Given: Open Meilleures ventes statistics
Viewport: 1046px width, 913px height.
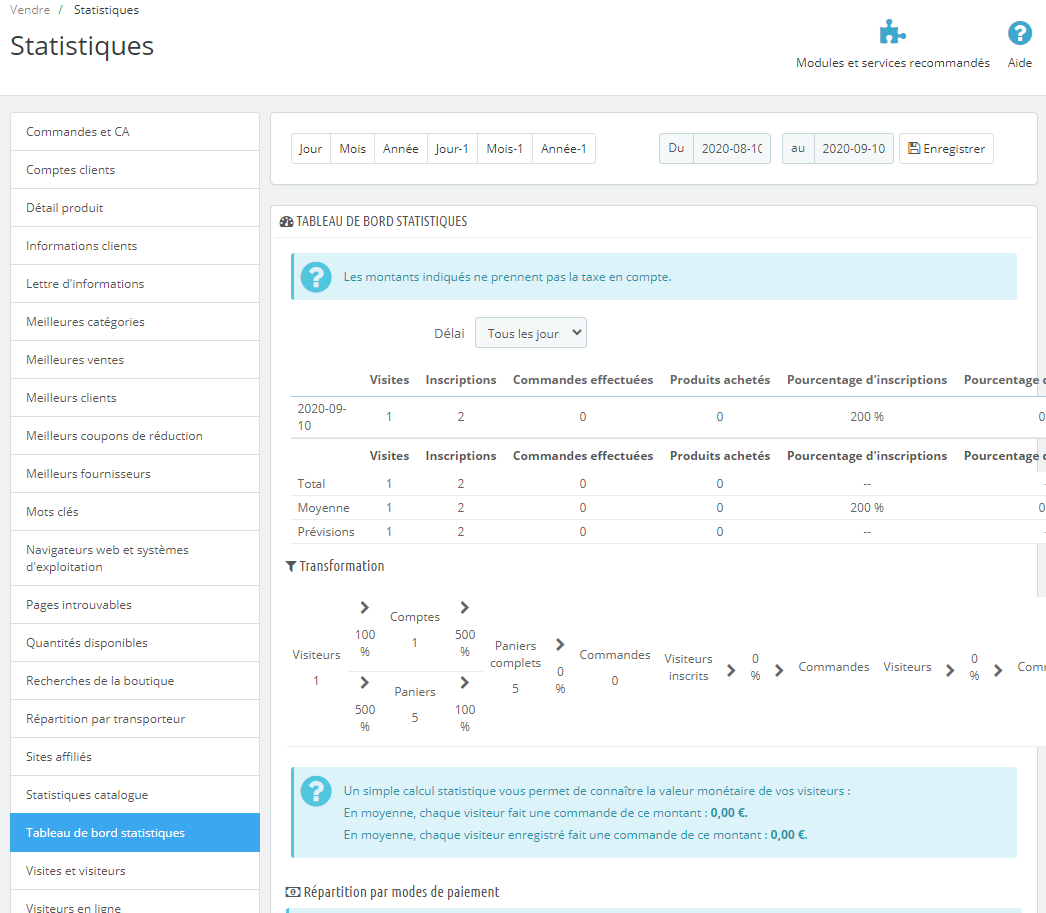Looking at the screenshot, I should click(135, 360).
